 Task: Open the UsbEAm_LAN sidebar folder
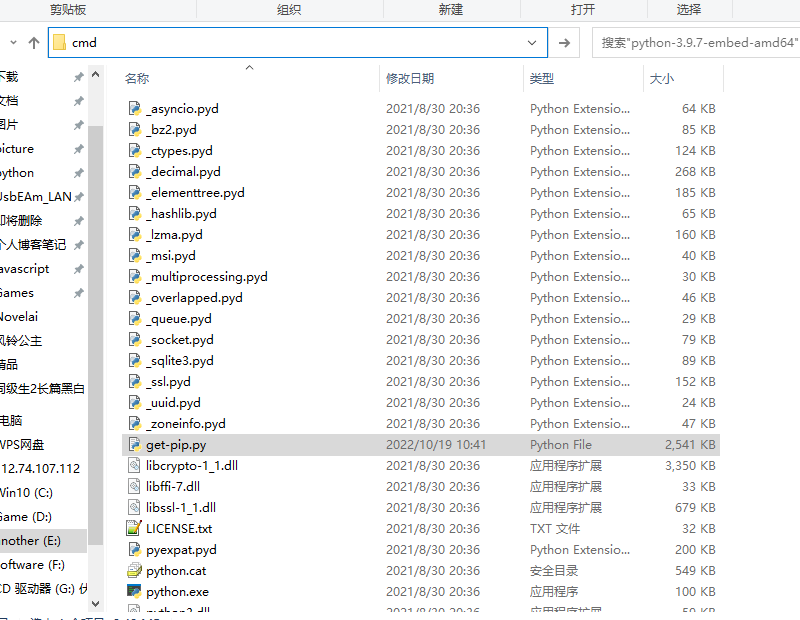[x=36, y=197]
